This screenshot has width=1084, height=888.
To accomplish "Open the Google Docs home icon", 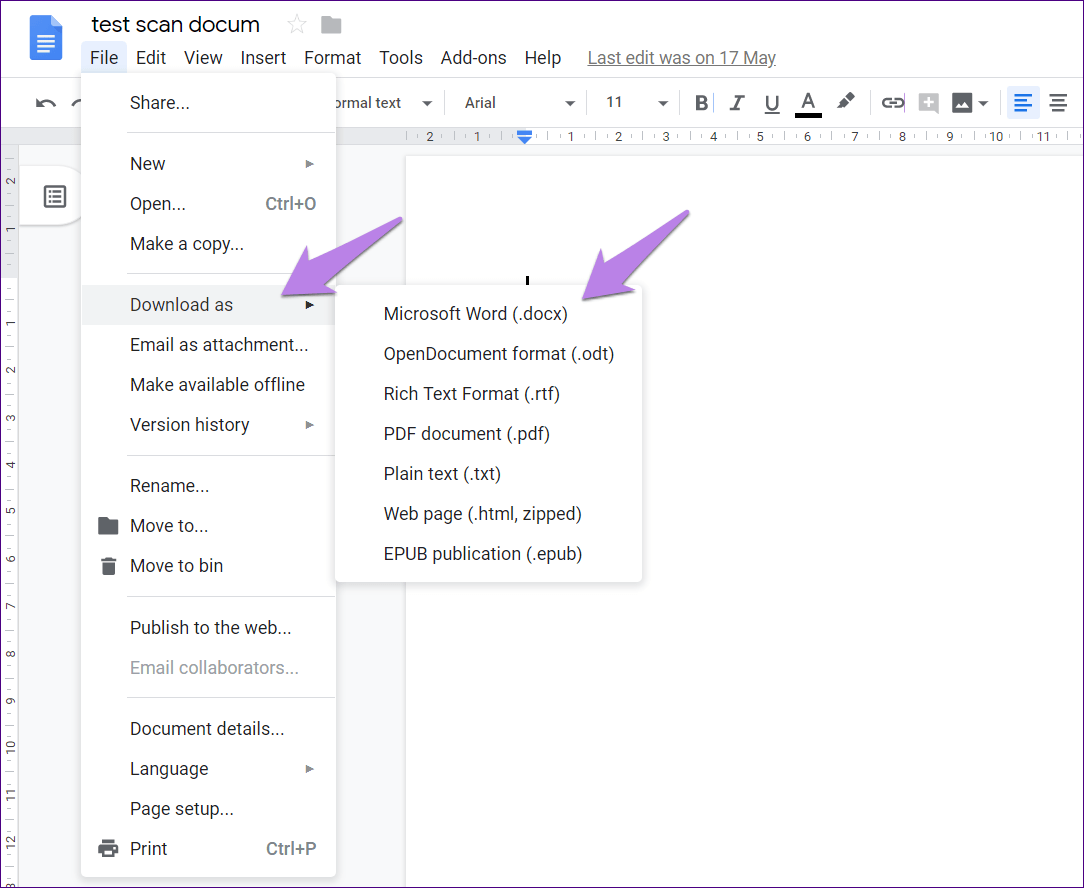I will tap(46, 39).
